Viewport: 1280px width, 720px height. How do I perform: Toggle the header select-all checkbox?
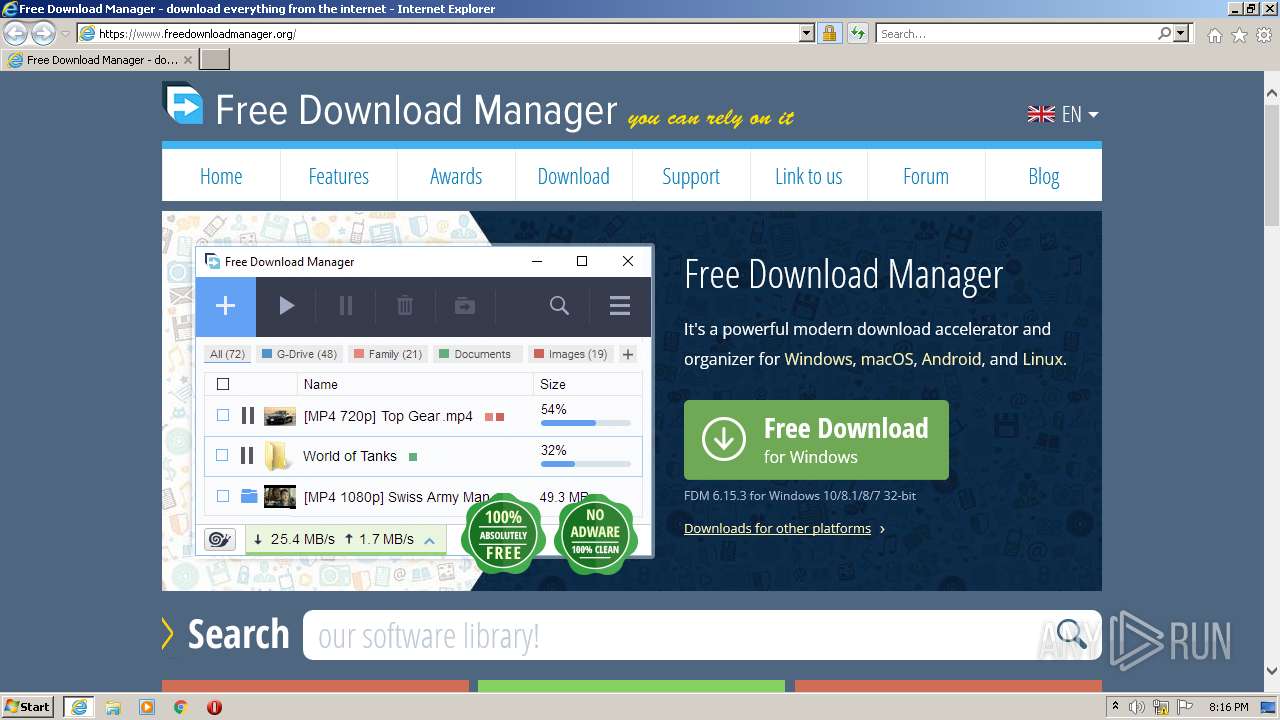[x=223, y=384]
